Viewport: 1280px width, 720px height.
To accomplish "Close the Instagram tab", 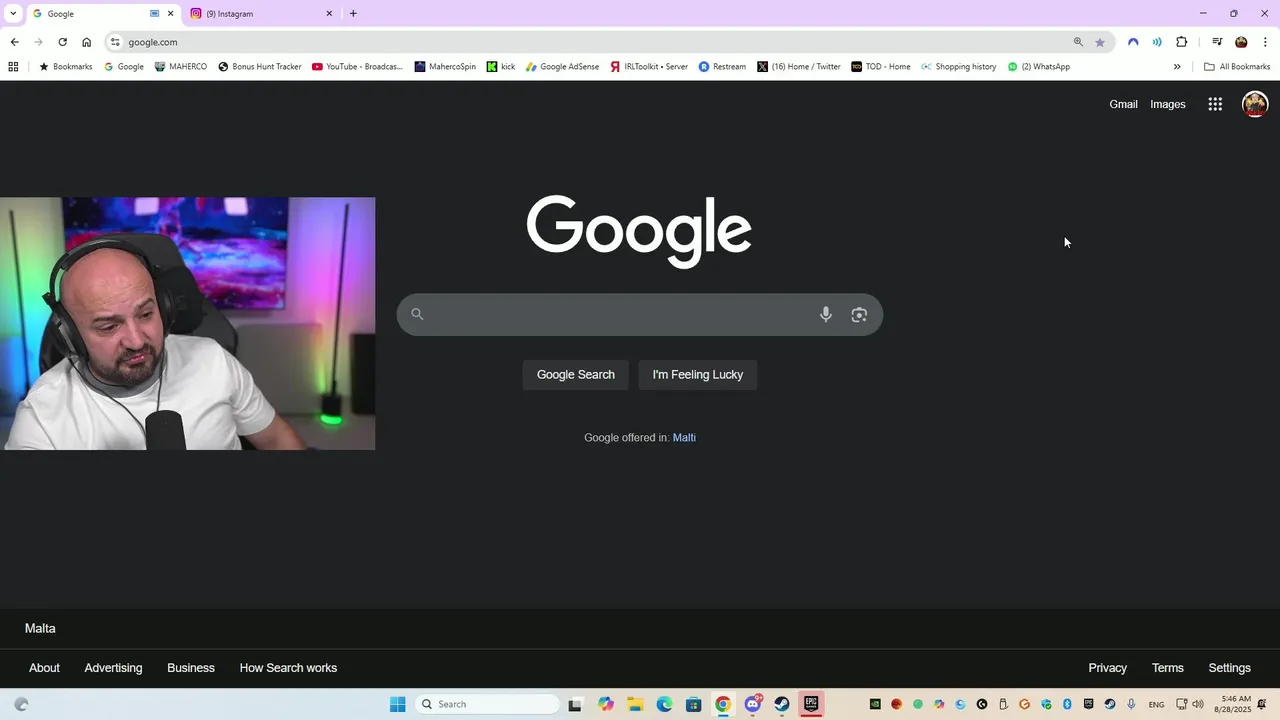I will pyautogui.click(x=329, y=13).
